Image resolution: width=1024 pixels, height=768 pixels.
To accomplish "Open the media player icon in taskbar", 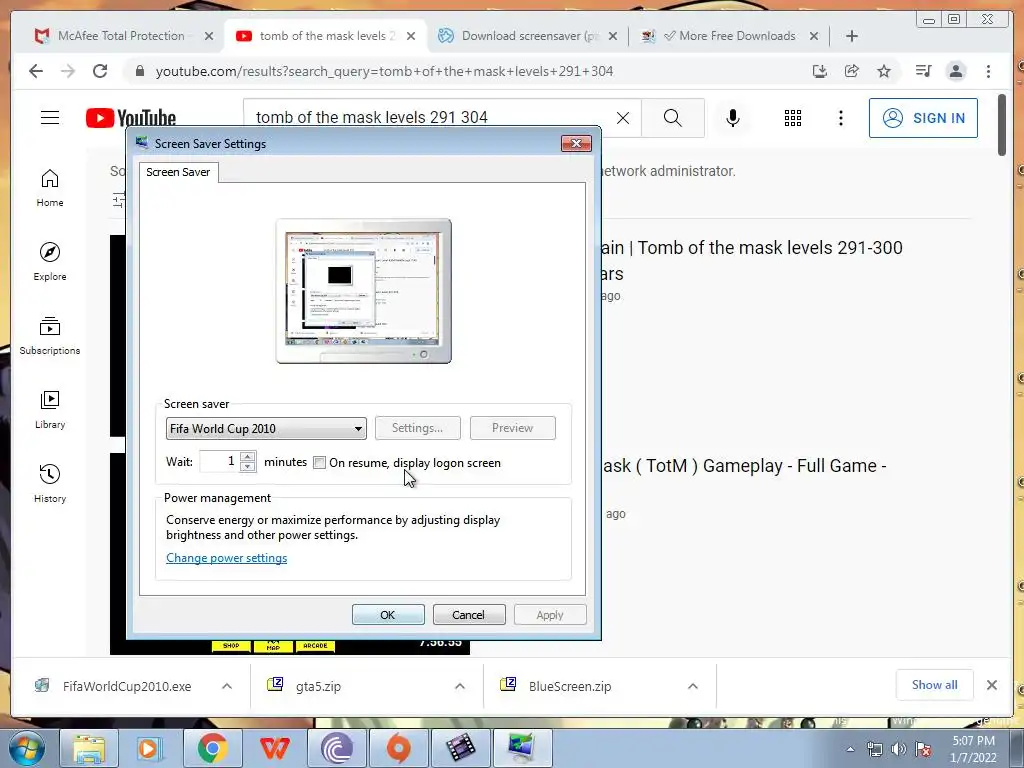I will point(150,748).
